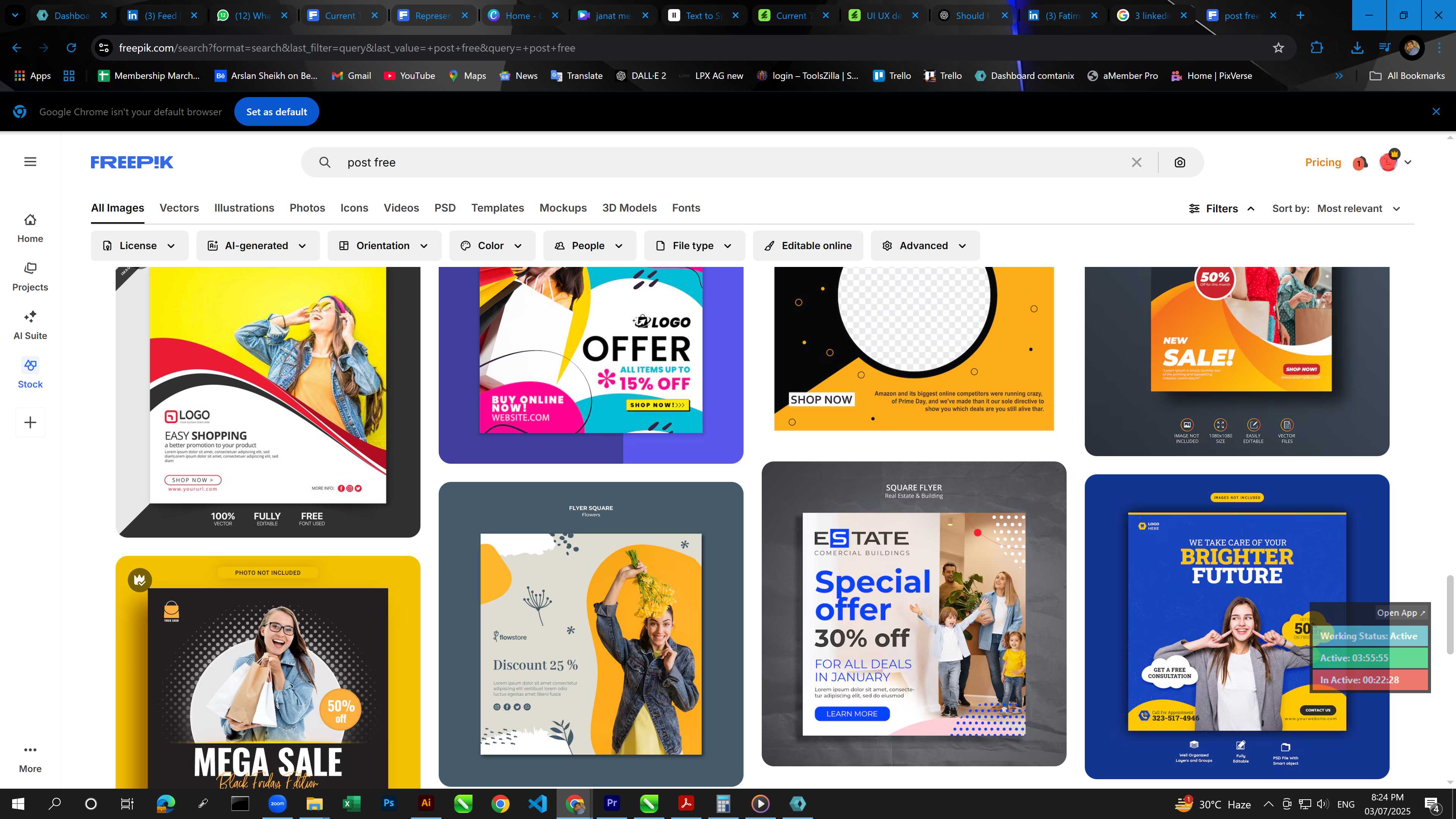Open the Gmail bookmark
The height and width of the screenshot is (819, 1456).
click(351, 76)
